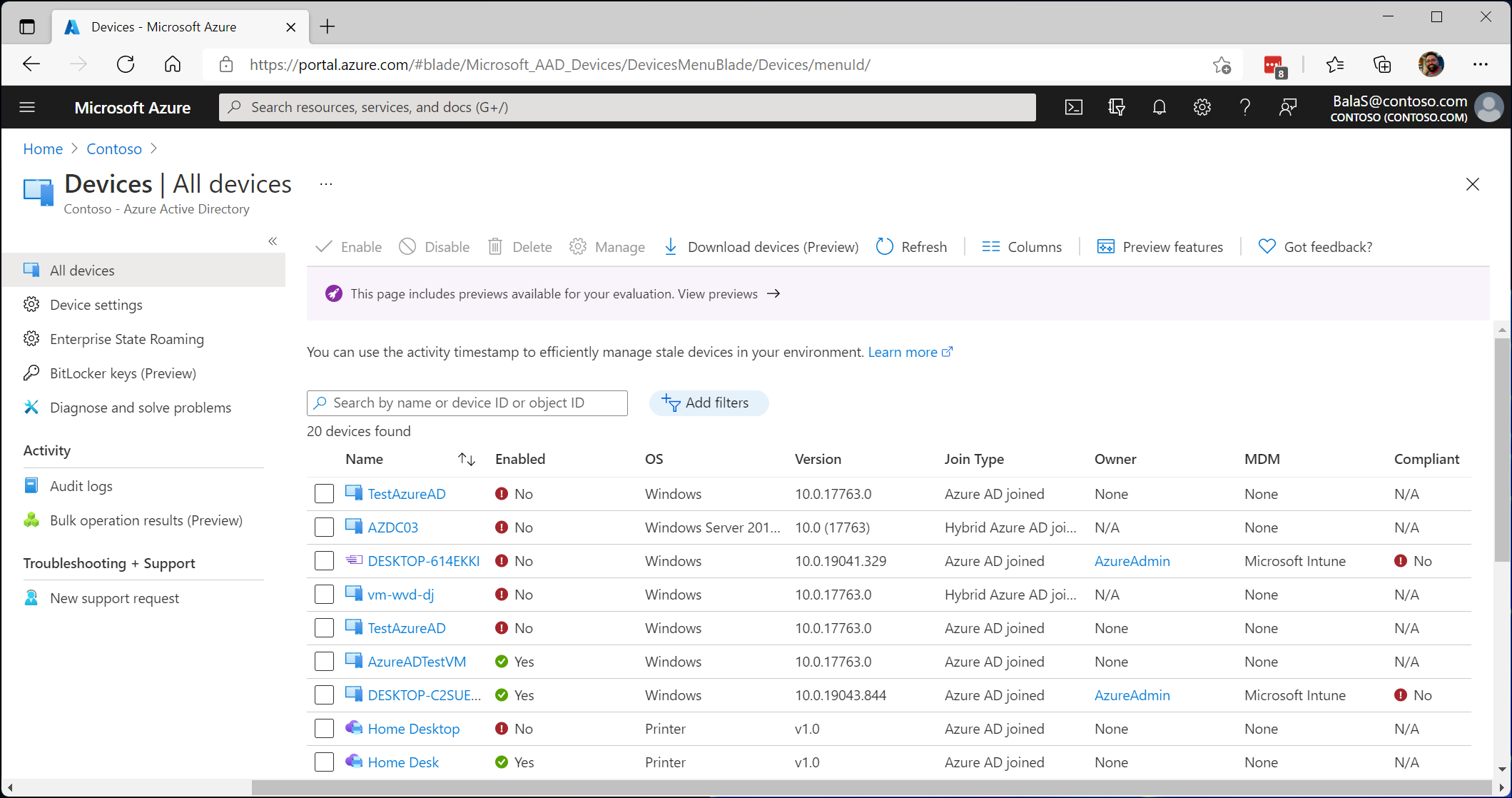Viewport: 1512px width, 798px height.
Task: Click the Refresh icon in toolbar
Action: [x=883, y=247]
